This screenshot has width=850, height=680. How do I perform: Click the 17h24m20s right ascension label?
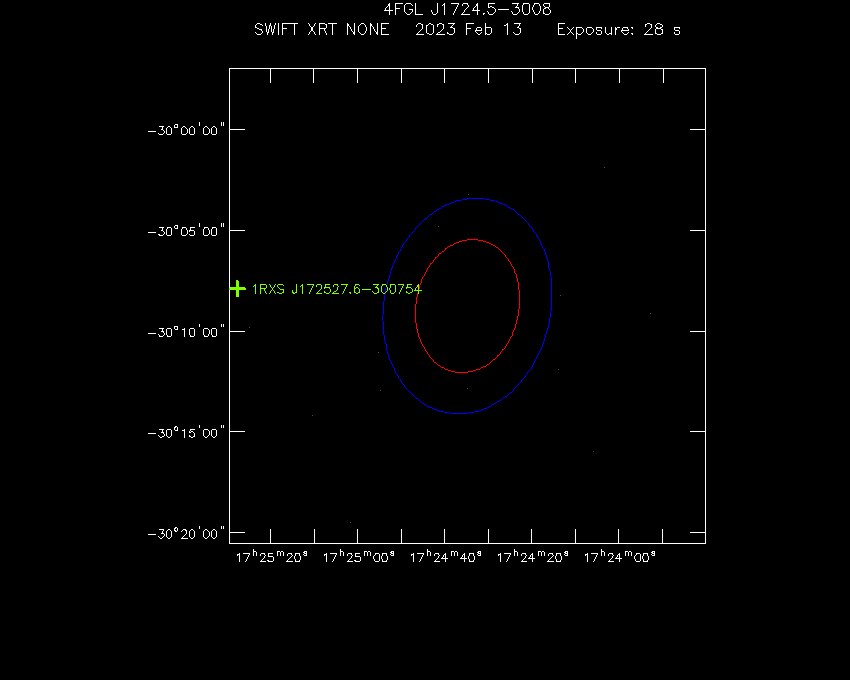(x=532, y=557)
